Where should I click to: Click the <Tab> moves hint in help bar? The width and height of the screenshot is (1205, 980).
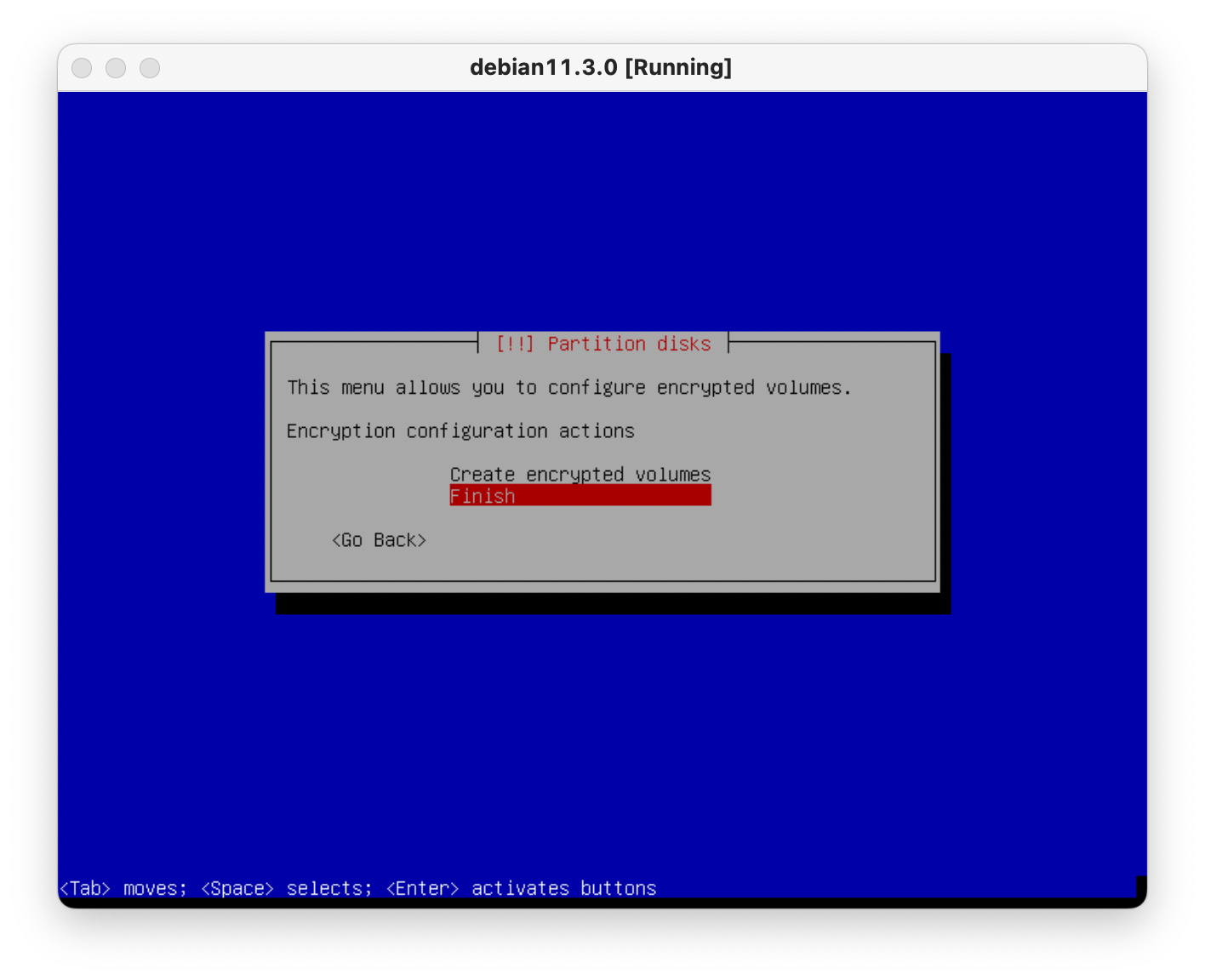pyautogui.click(x=123, y=888)
